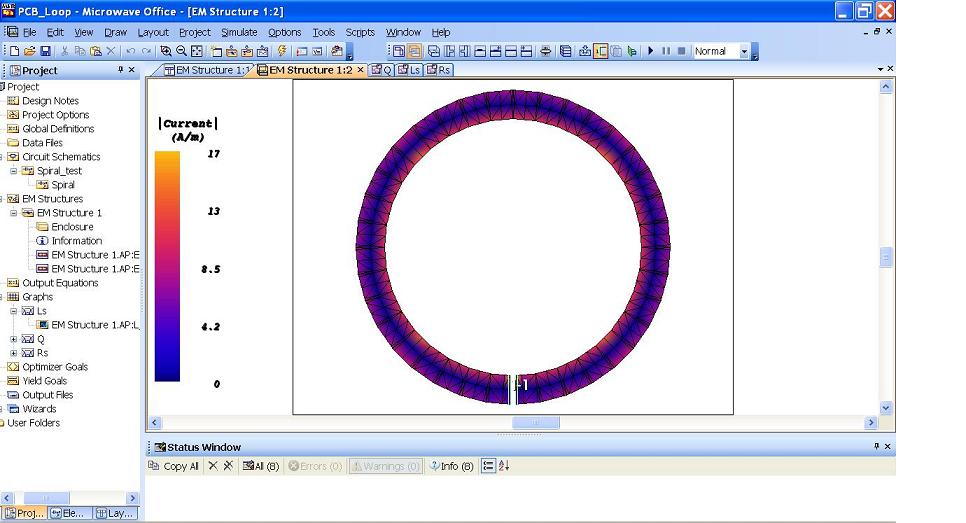966x523 pixels.
Task: Open the Simulate menu
Action: (x=239, y=32)
